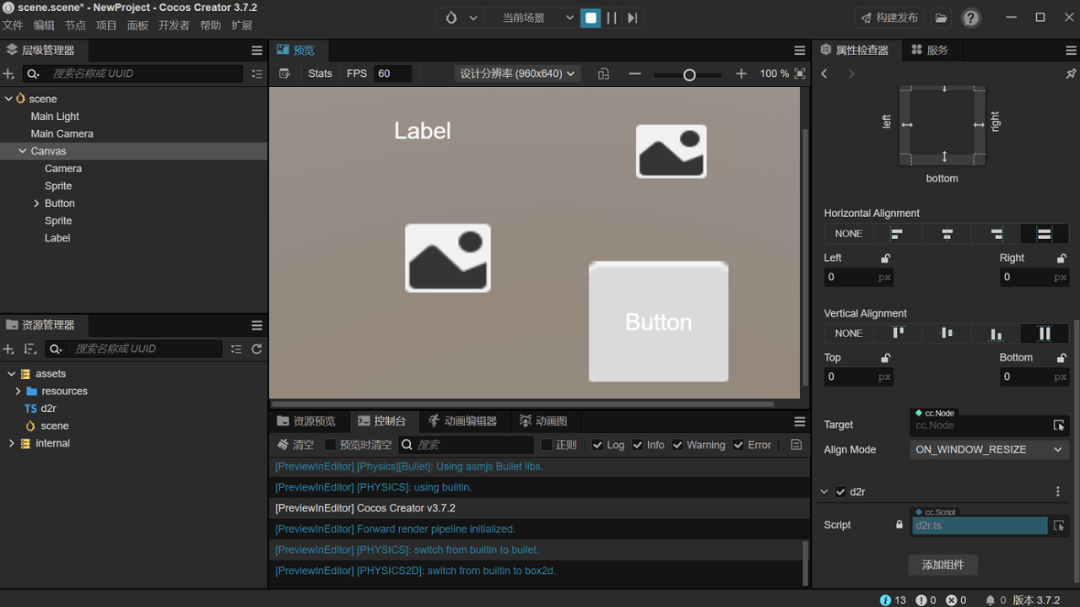
Task: Toggle the Error filter checkbox
Action: coord(738,445)
